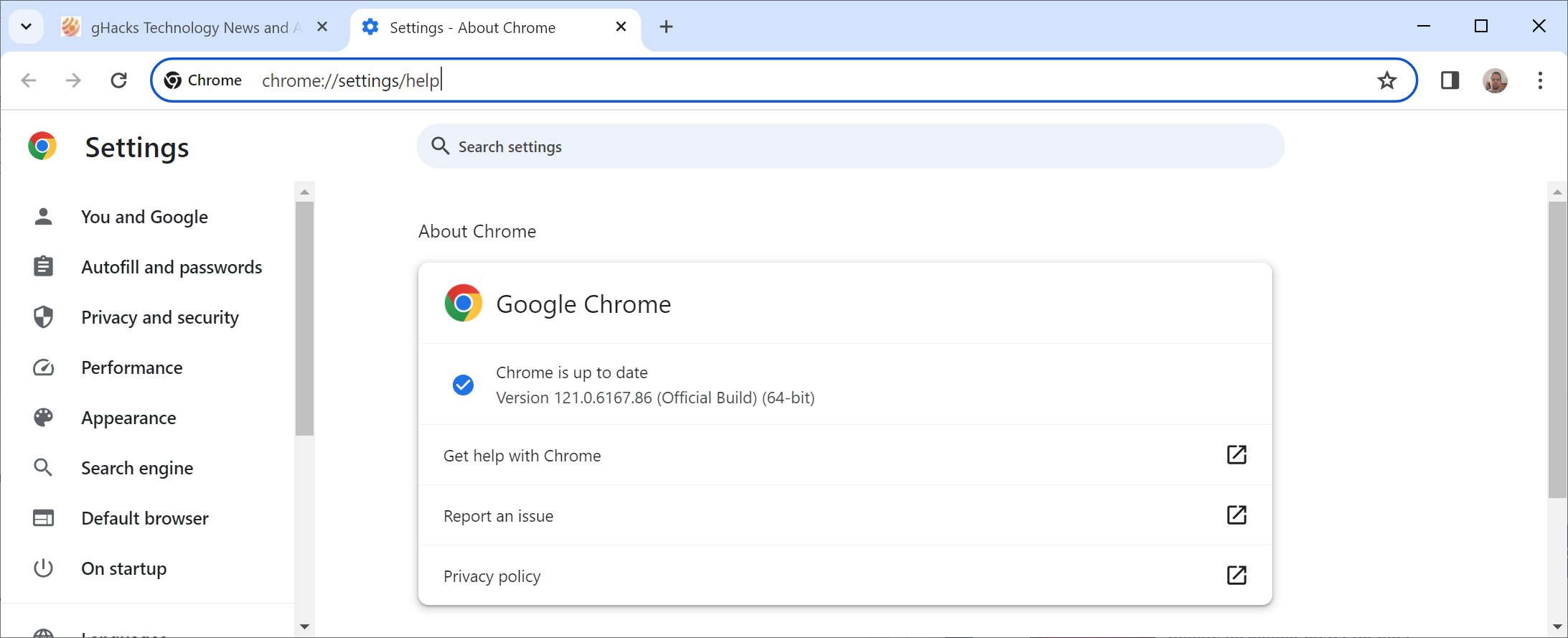
Task: Open Performance settings
Action: coord(132,367)
